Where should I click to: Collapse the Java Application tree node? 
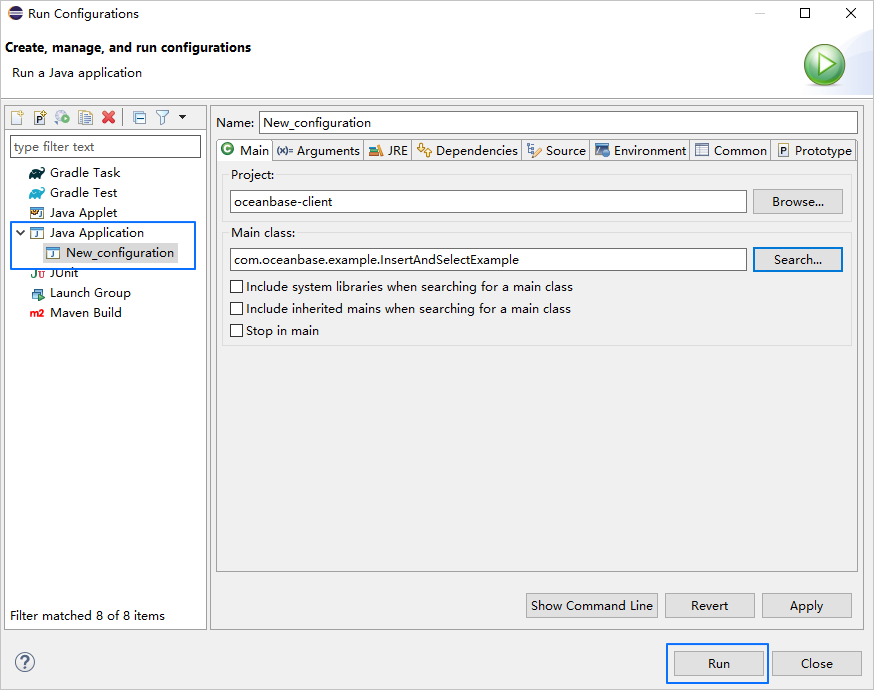point(21,233)
